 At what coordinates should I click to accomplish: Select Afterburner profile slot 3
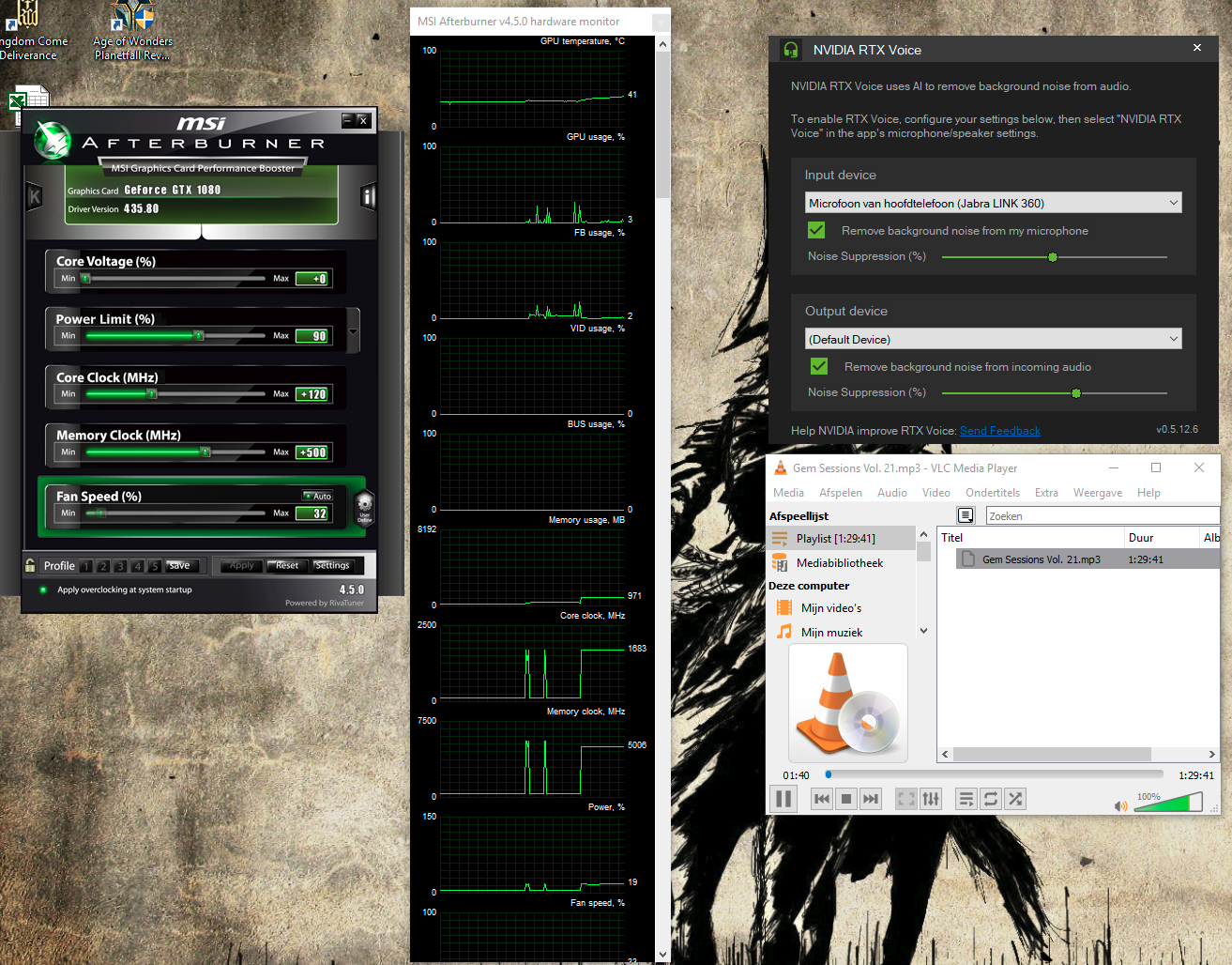click(120, 566)
